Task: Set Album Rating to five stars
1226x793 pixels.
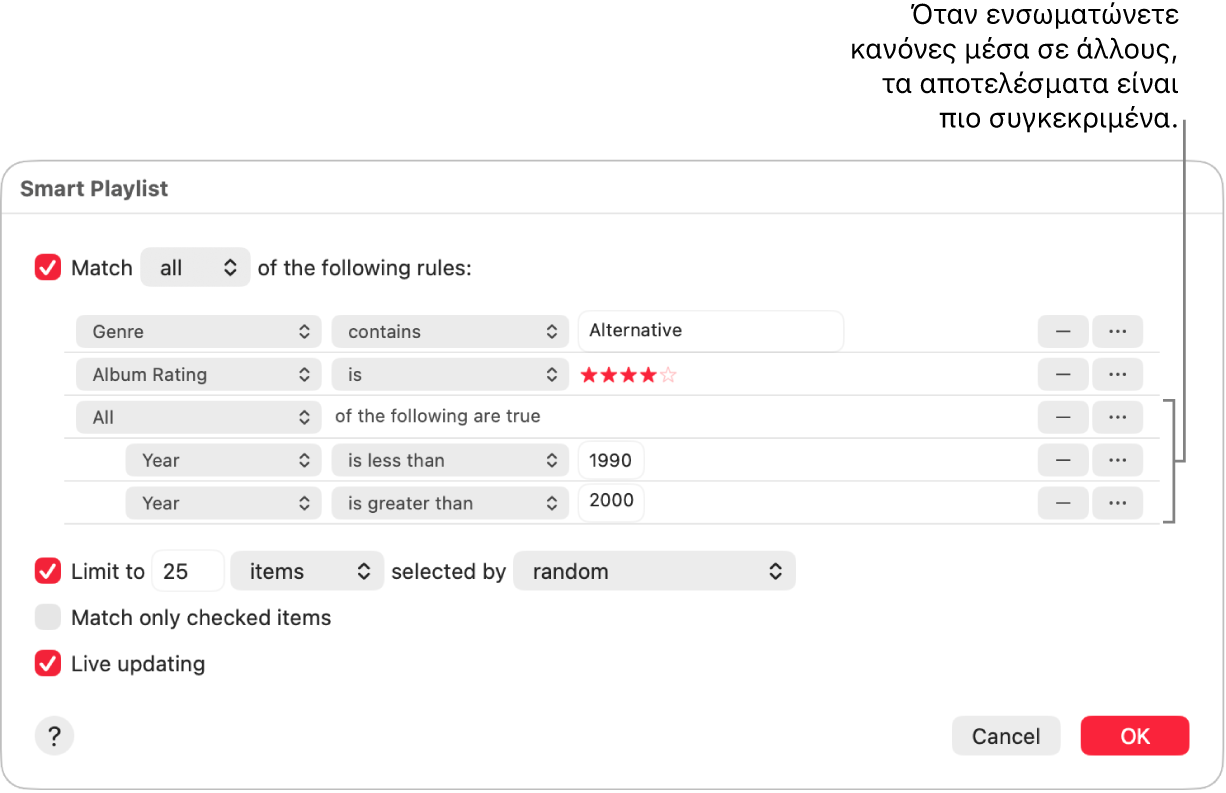Action: coord(669,376)
